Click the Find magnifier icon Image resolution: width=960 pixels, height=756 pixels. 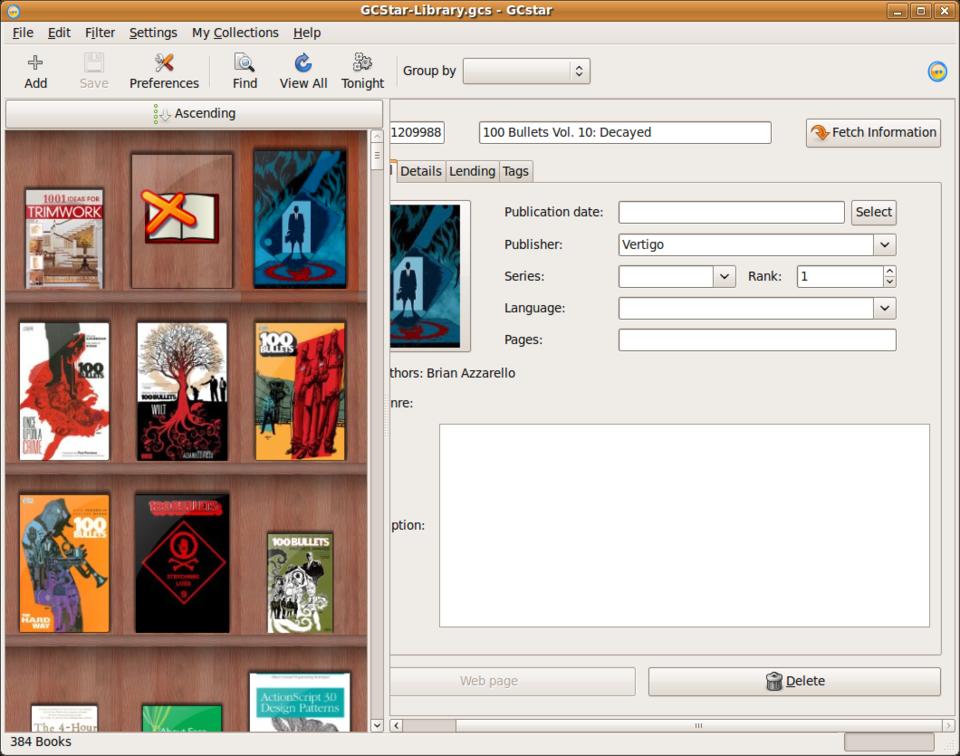(x=245, y=64)
